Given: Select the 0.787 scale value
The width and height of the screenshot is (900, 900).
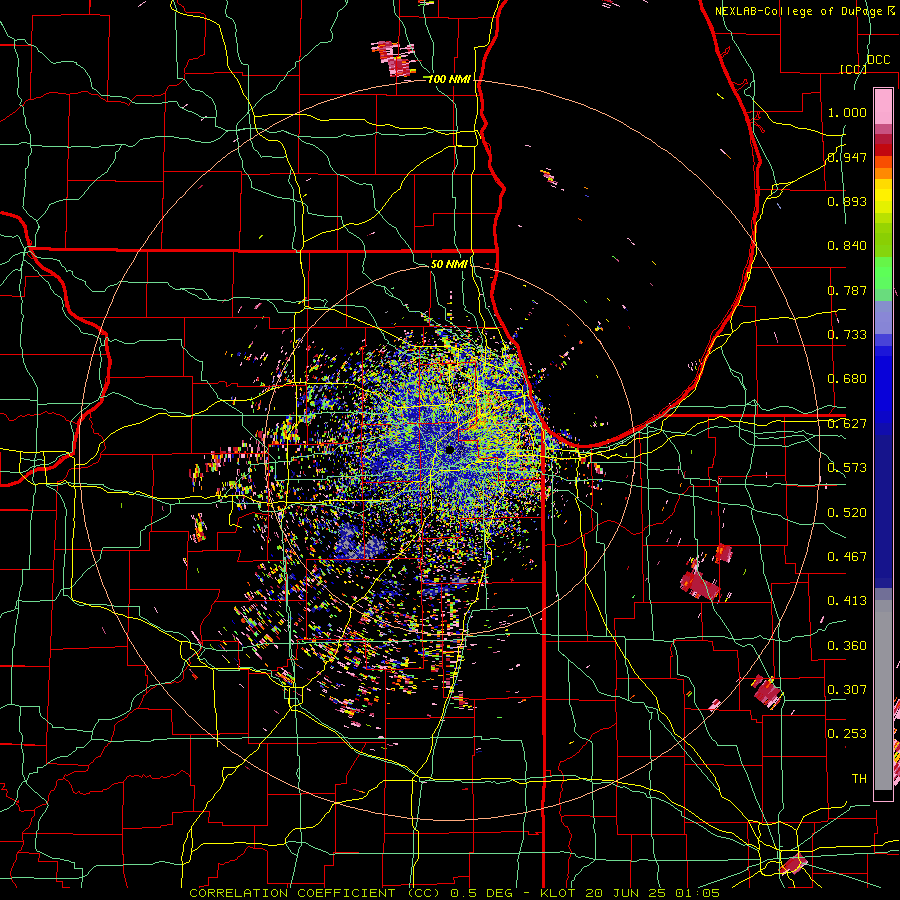Looking at the screenshot, I should pos(847,290).
